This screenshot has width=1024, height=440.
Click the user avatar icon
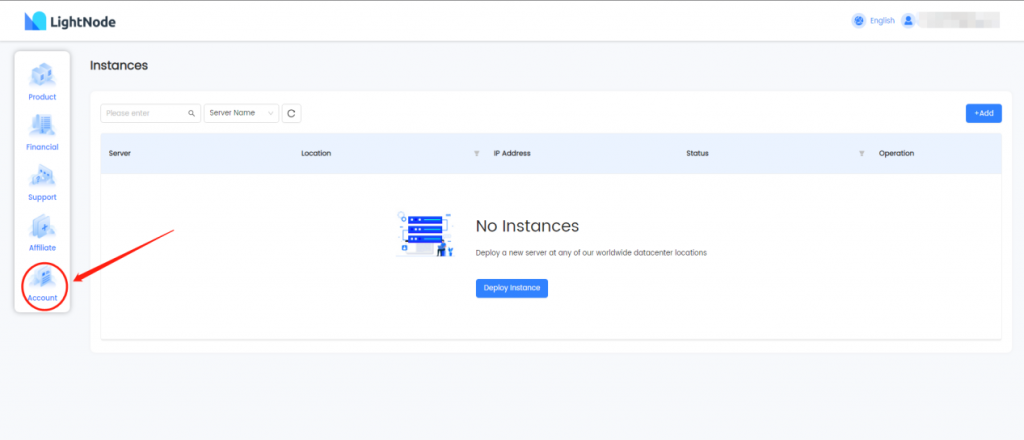(x=908, y=20)
